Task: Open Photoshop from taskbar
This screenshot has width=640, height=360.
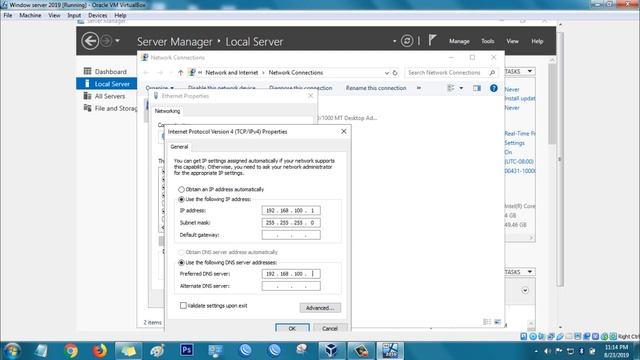Action: tap(187, 350)
